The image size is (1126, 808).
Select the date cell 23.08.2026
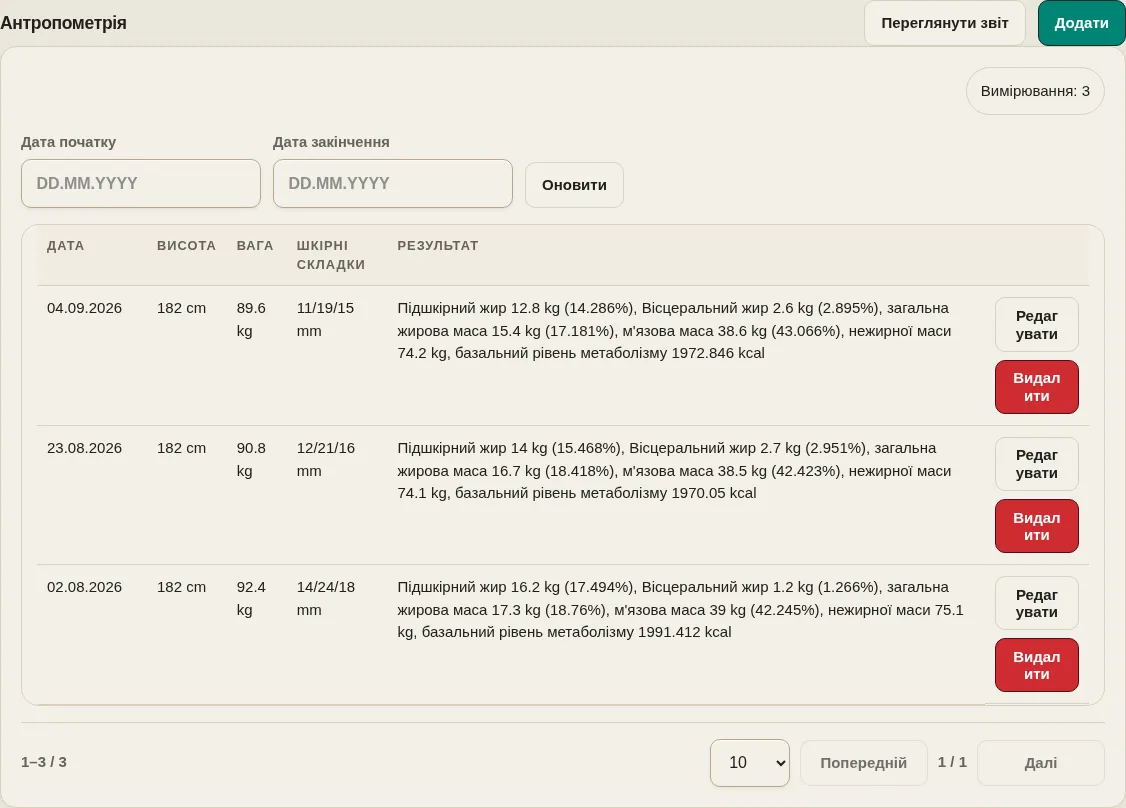(84, 448)
